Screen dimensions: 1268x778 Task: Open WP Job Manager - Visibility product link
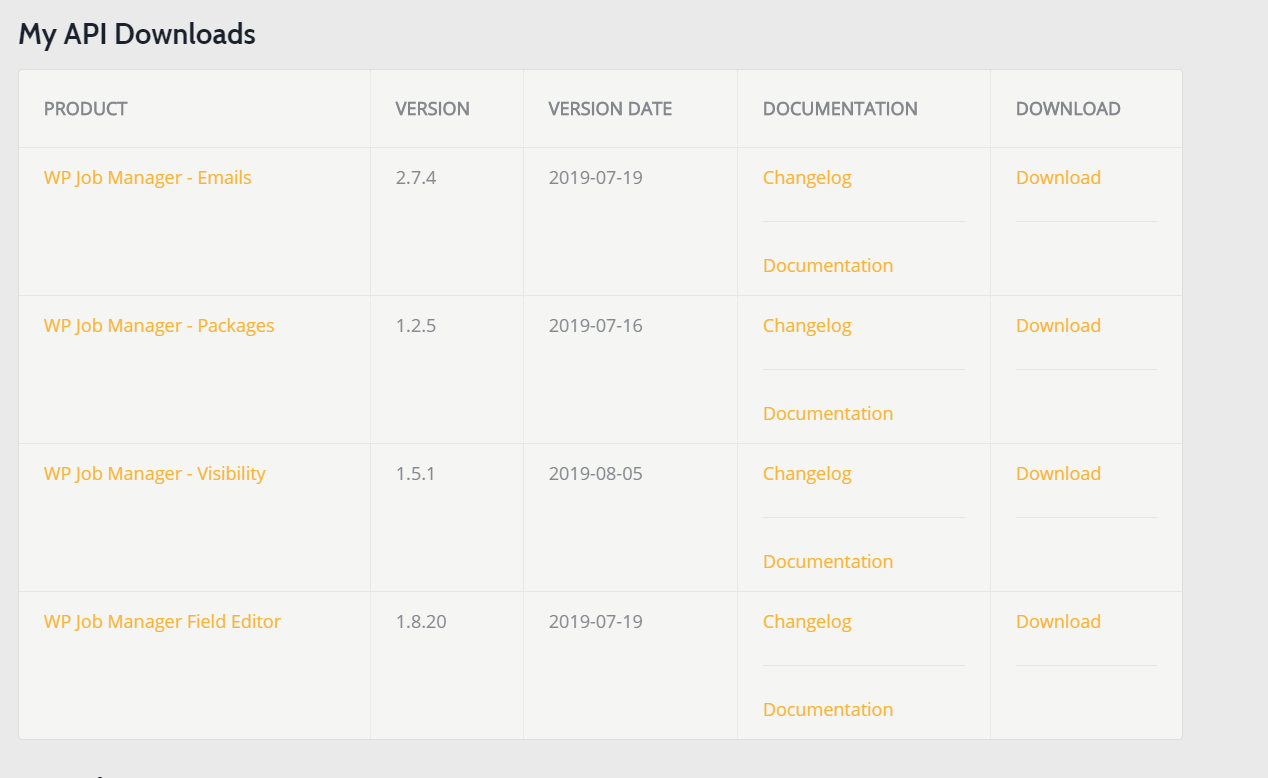(155, 474)
